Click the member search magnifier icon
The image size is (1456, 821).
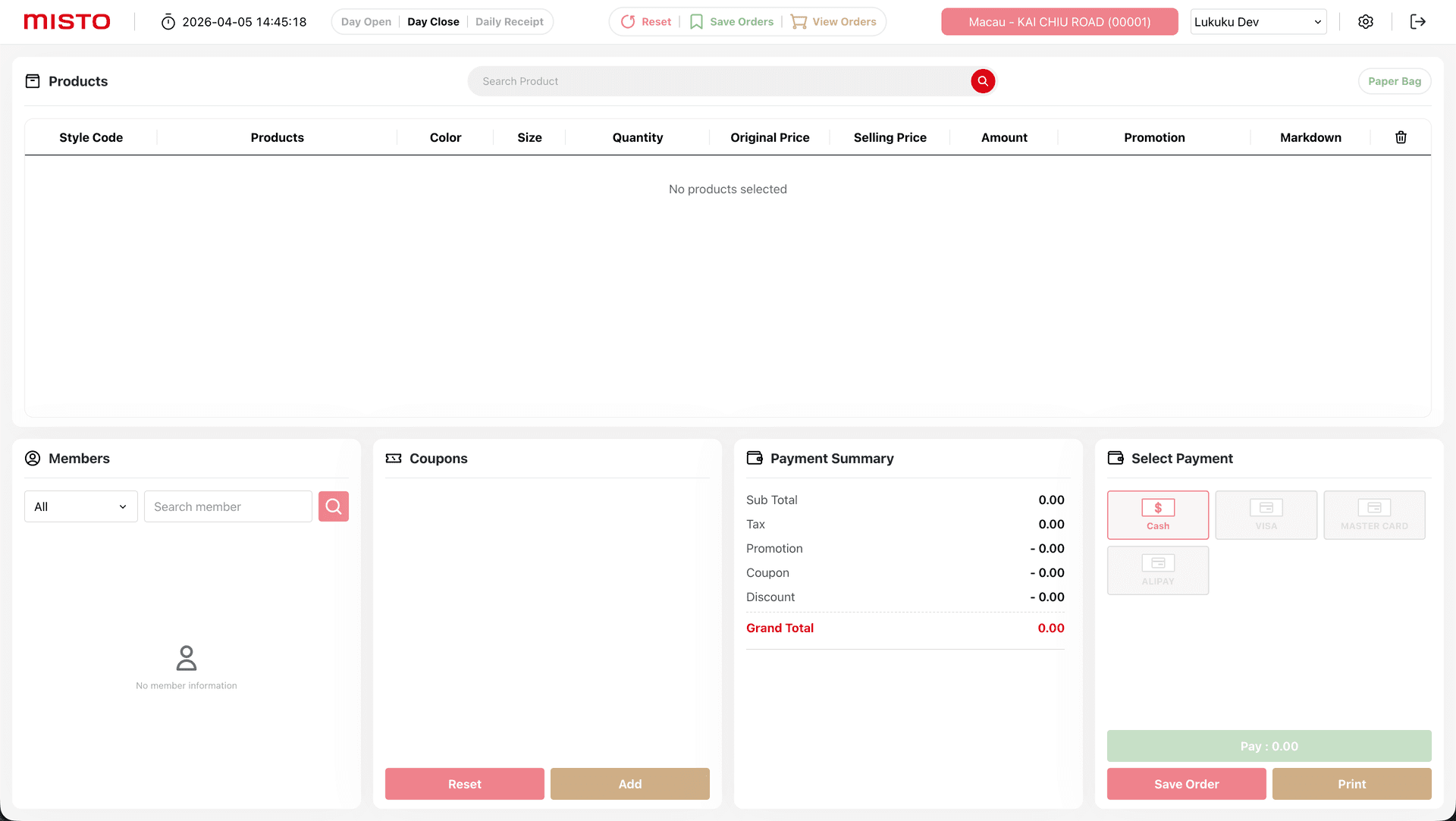[x=334, y=506]
